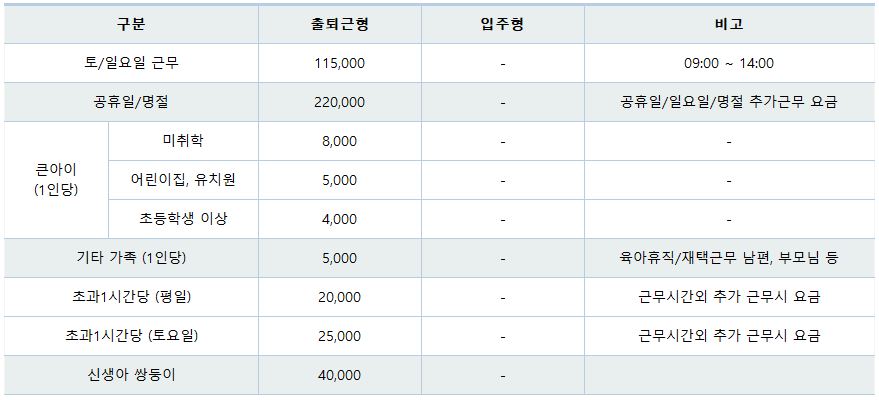This screenshot has height=400, width=879.
Task: Click the 토/일요일 근무 row label
Action: [x=131, y=63]
